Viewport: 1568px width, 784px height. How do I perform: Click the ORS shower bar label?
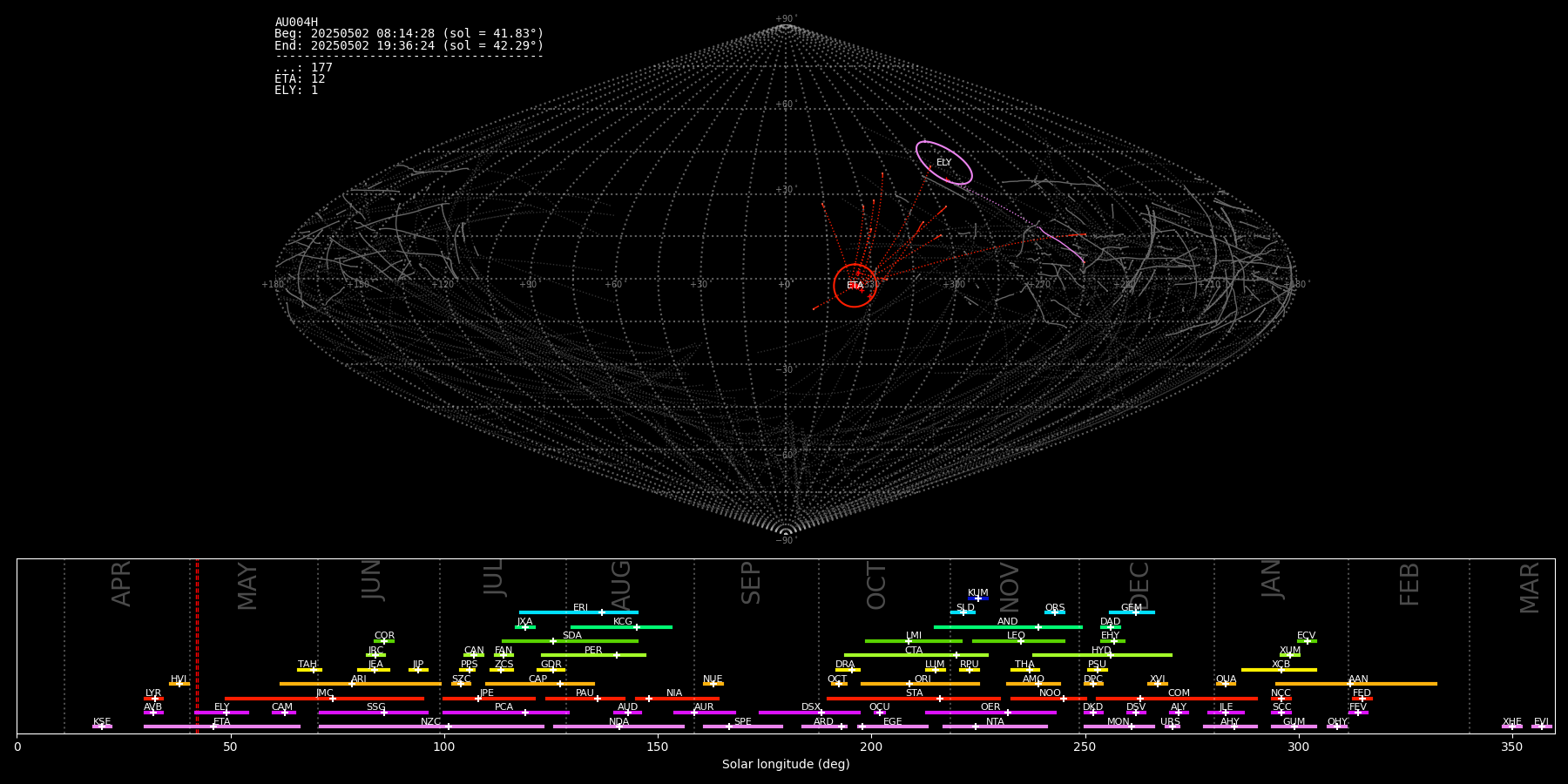point(1055,608)
